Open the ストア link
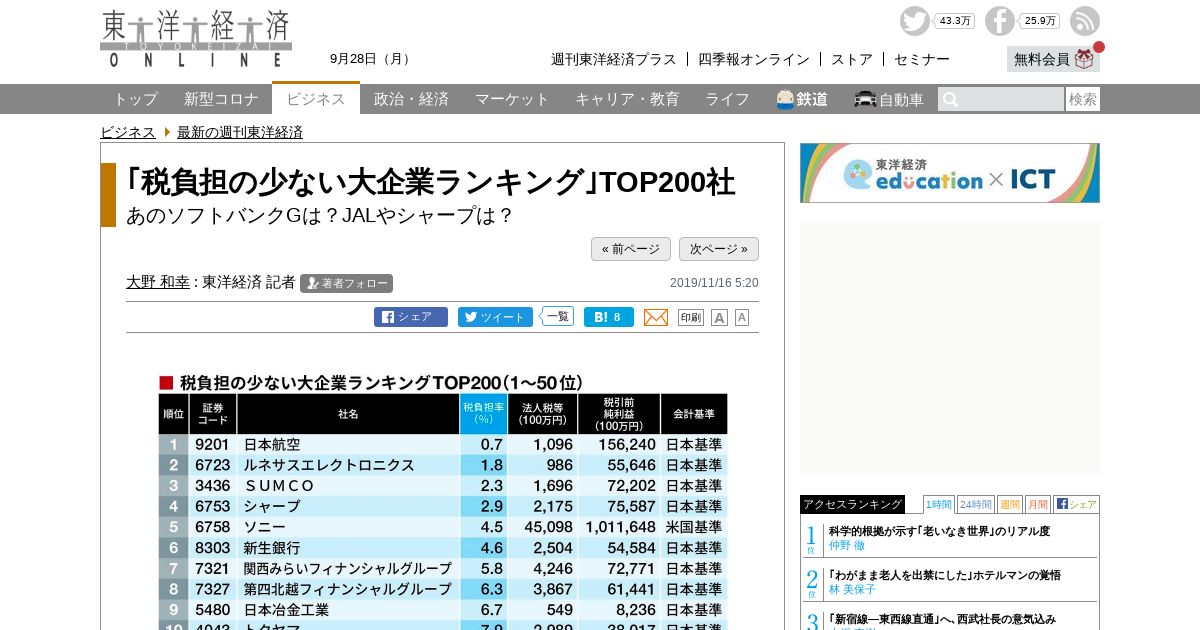This screenshot has width=1200, height=630. [852, 59]
